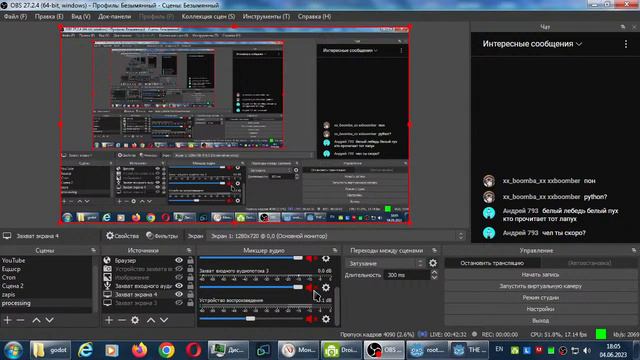The width and height of the screenshot is (640, 360).
Task: Open Справка menu
Action: pos(314,17)
